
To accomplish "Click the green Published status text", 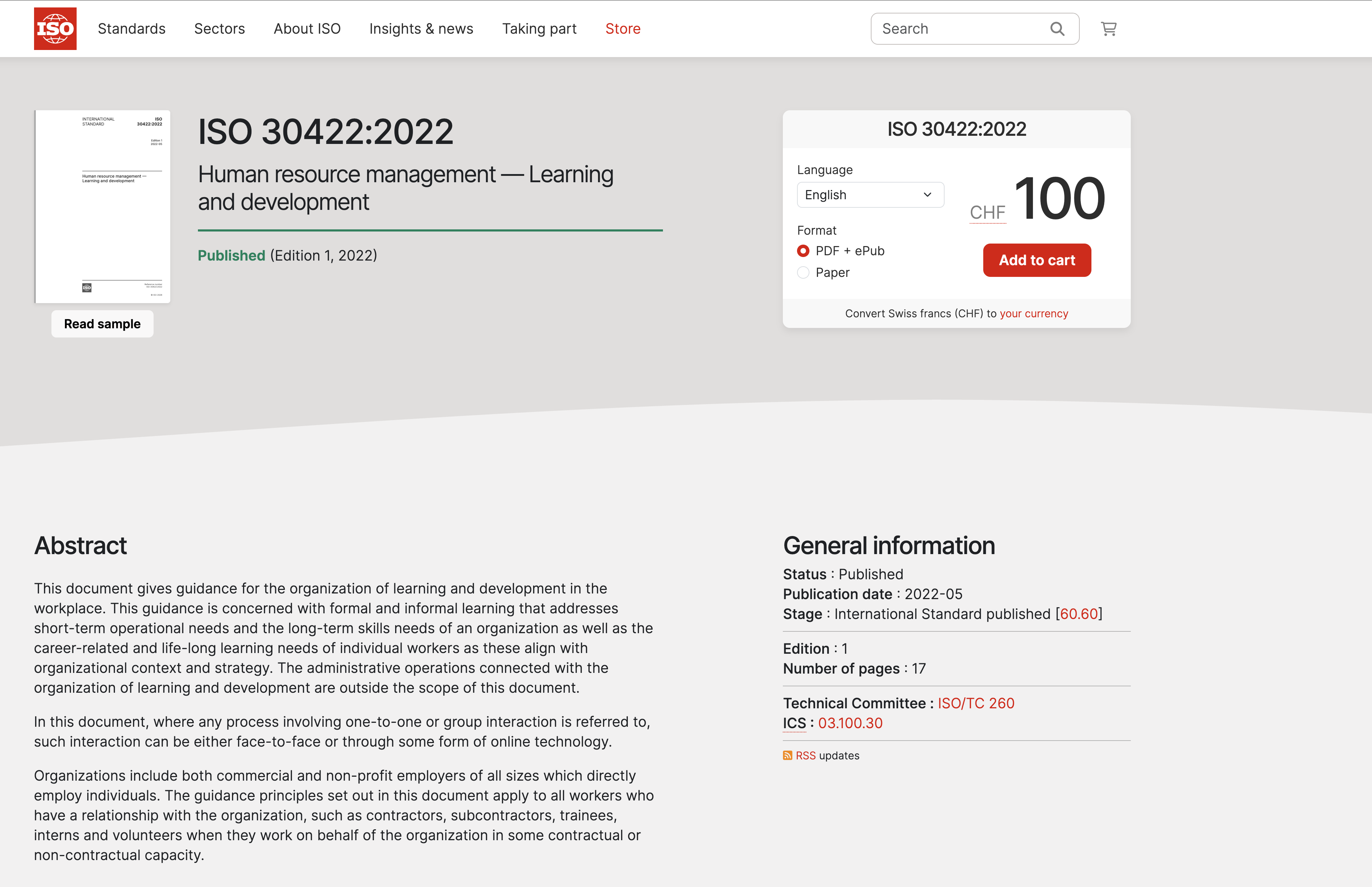I will point(232,255).
